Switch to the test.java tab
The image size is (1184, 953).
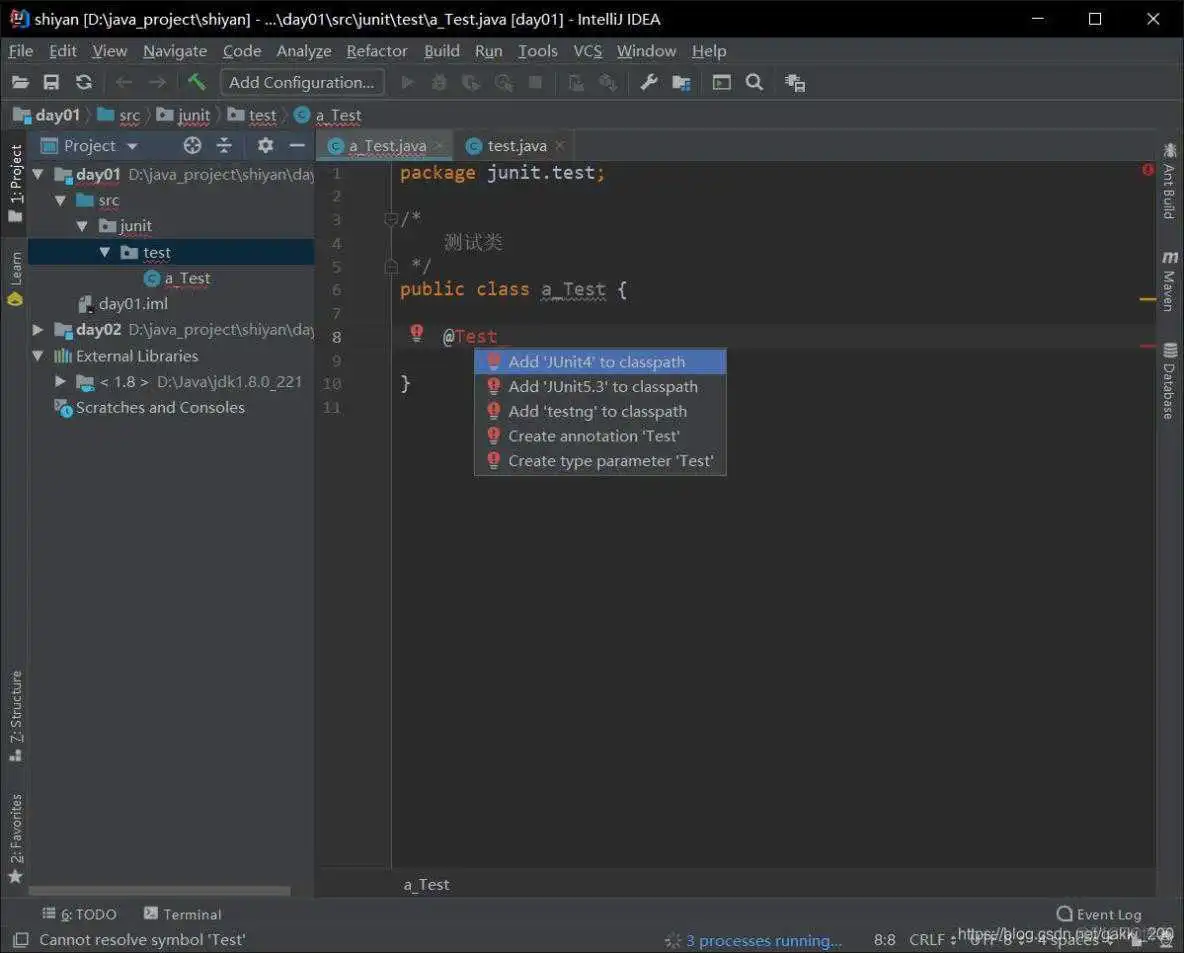pos(513,145)
